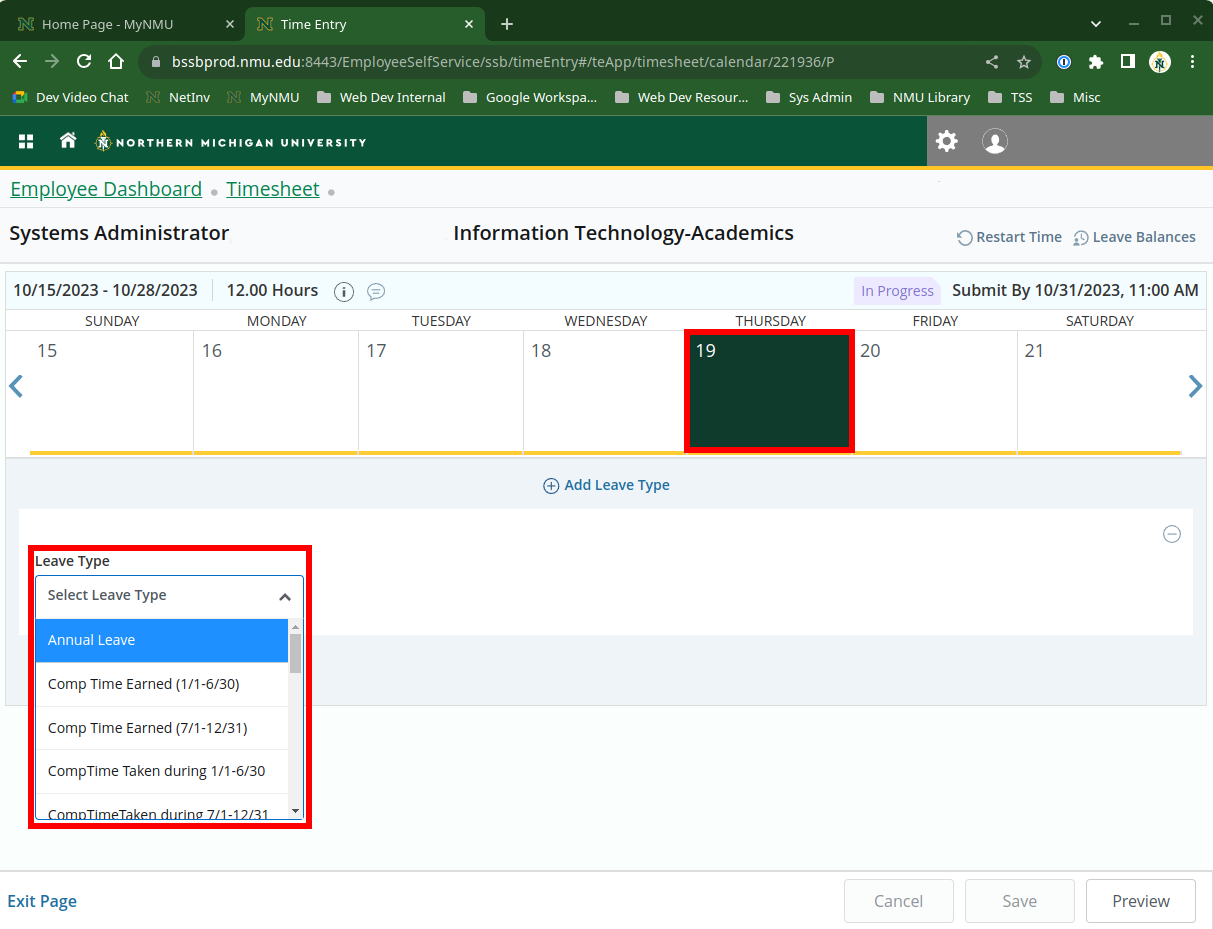Remove leave type with minus icon
This screenshot has height=929, width=1213.
coord(1171,534)
